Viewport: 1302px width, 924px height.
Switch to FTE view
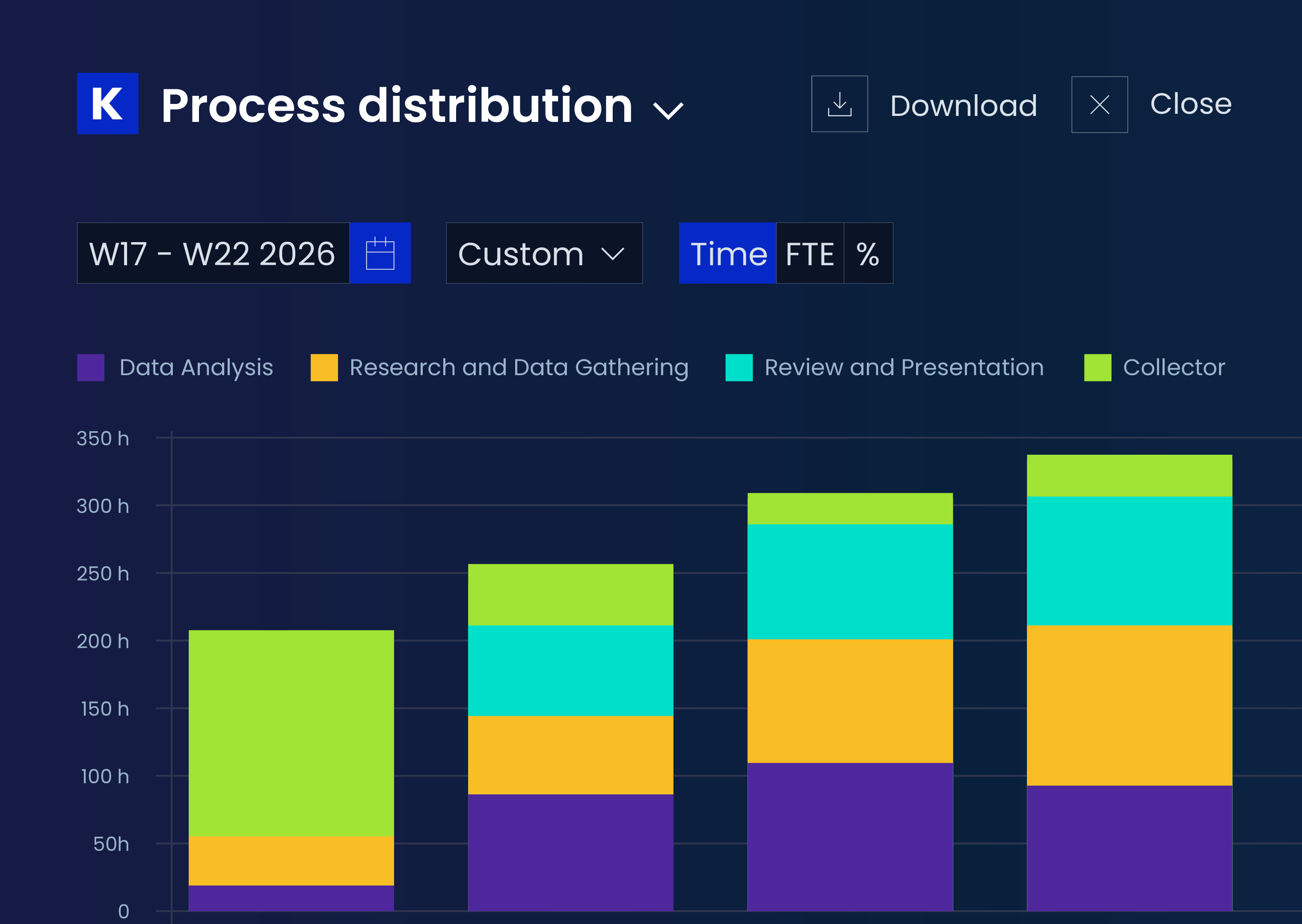[x=810, y=253]
